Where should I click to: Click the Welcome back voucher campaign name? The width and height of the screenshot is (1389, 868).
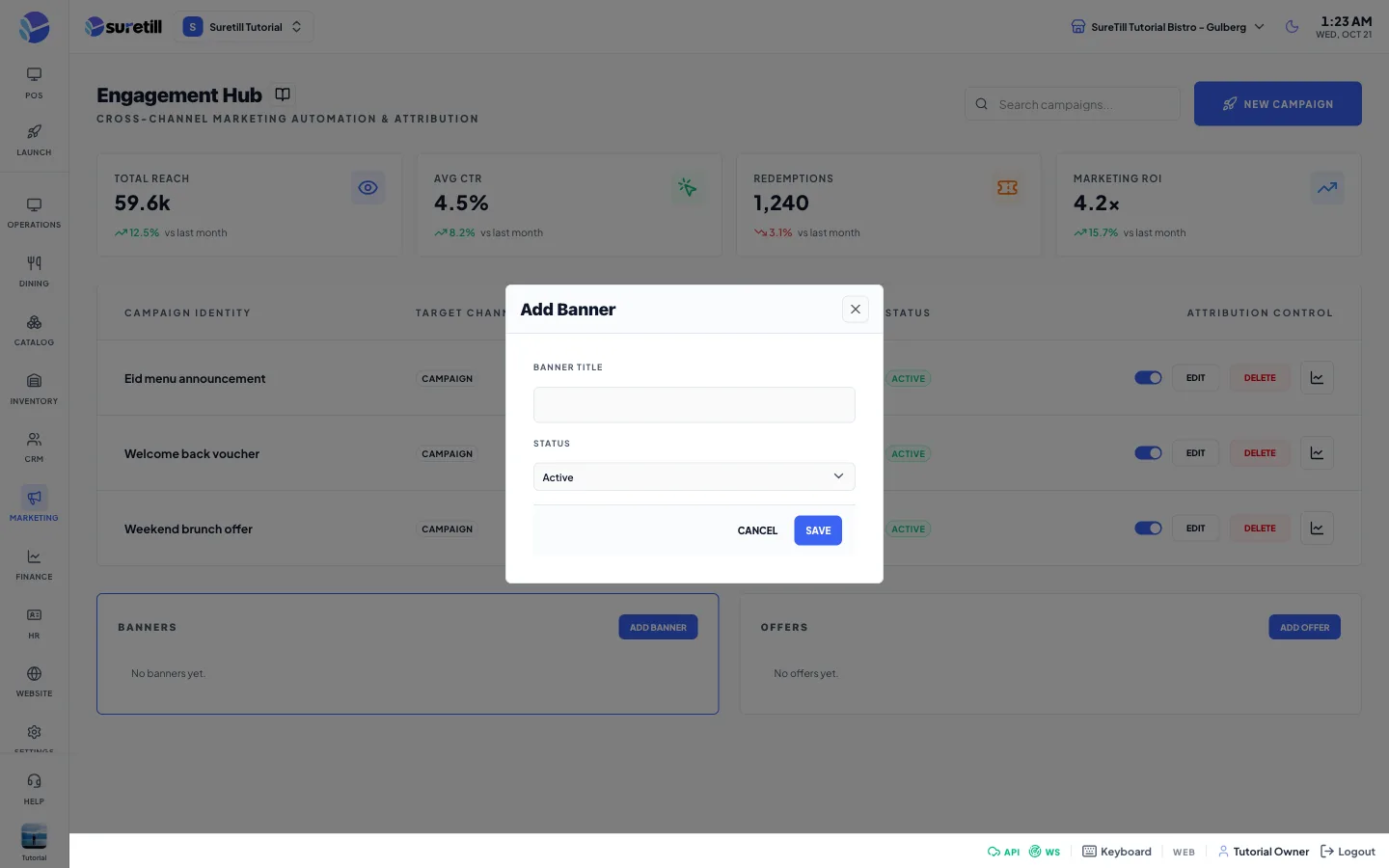click(x=192, y=454)
